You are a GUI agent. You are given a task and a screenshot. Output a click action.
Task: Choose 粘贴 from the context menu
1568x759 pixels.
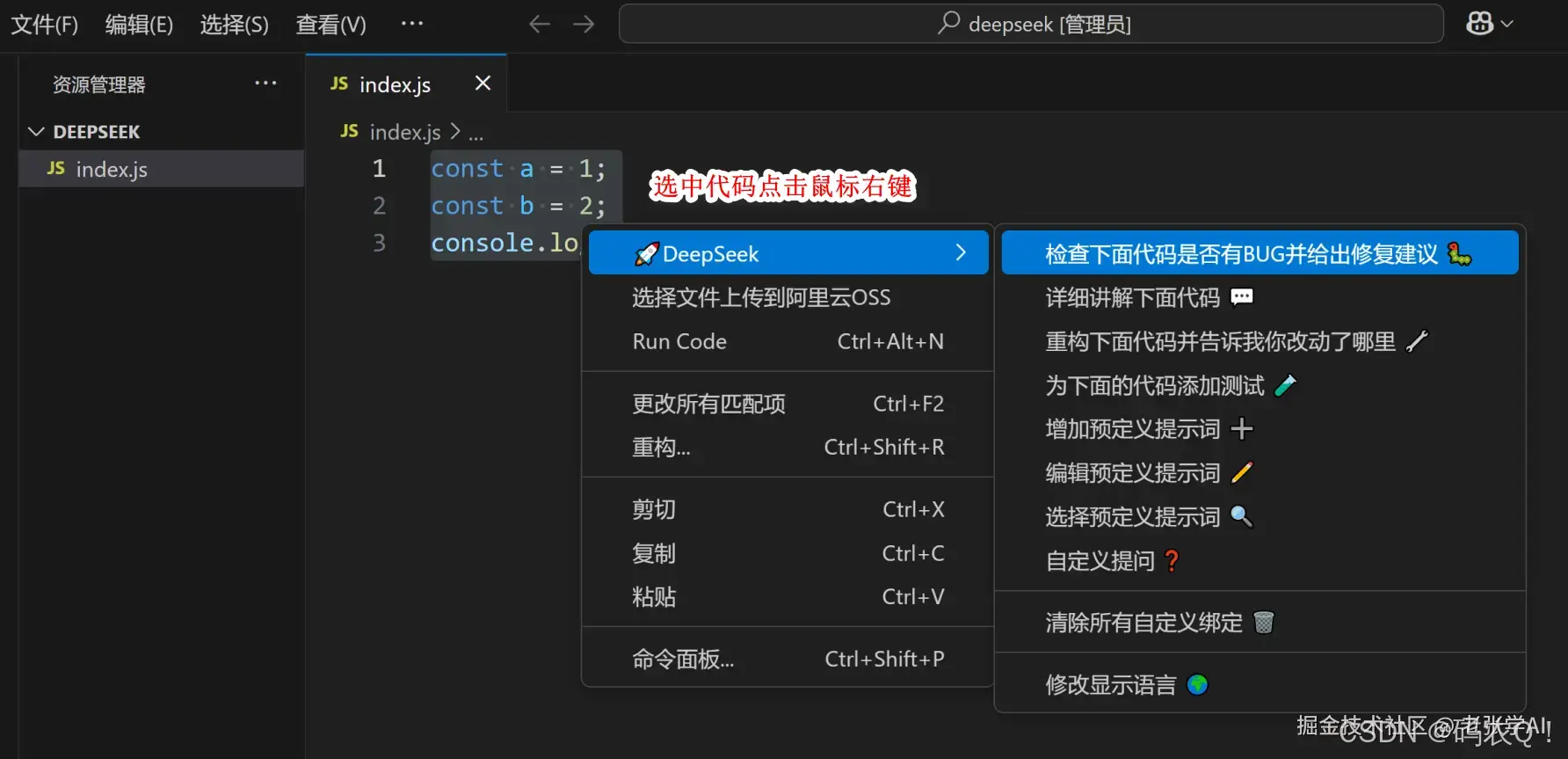[x=788, y=597]
